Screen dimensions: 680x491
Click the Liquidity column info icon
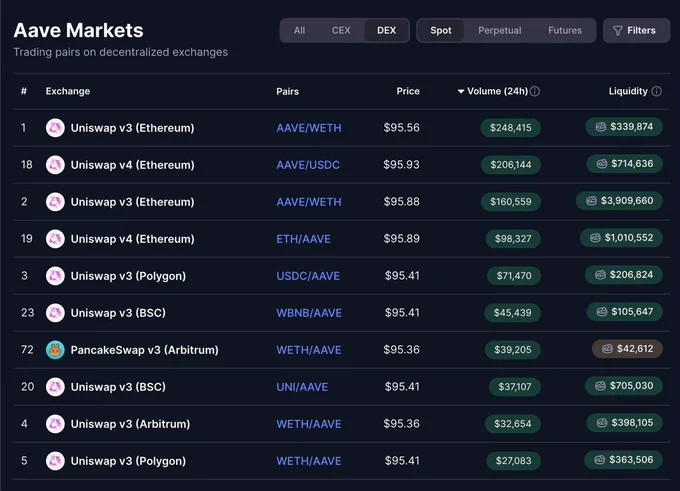(x=657, y=91)
